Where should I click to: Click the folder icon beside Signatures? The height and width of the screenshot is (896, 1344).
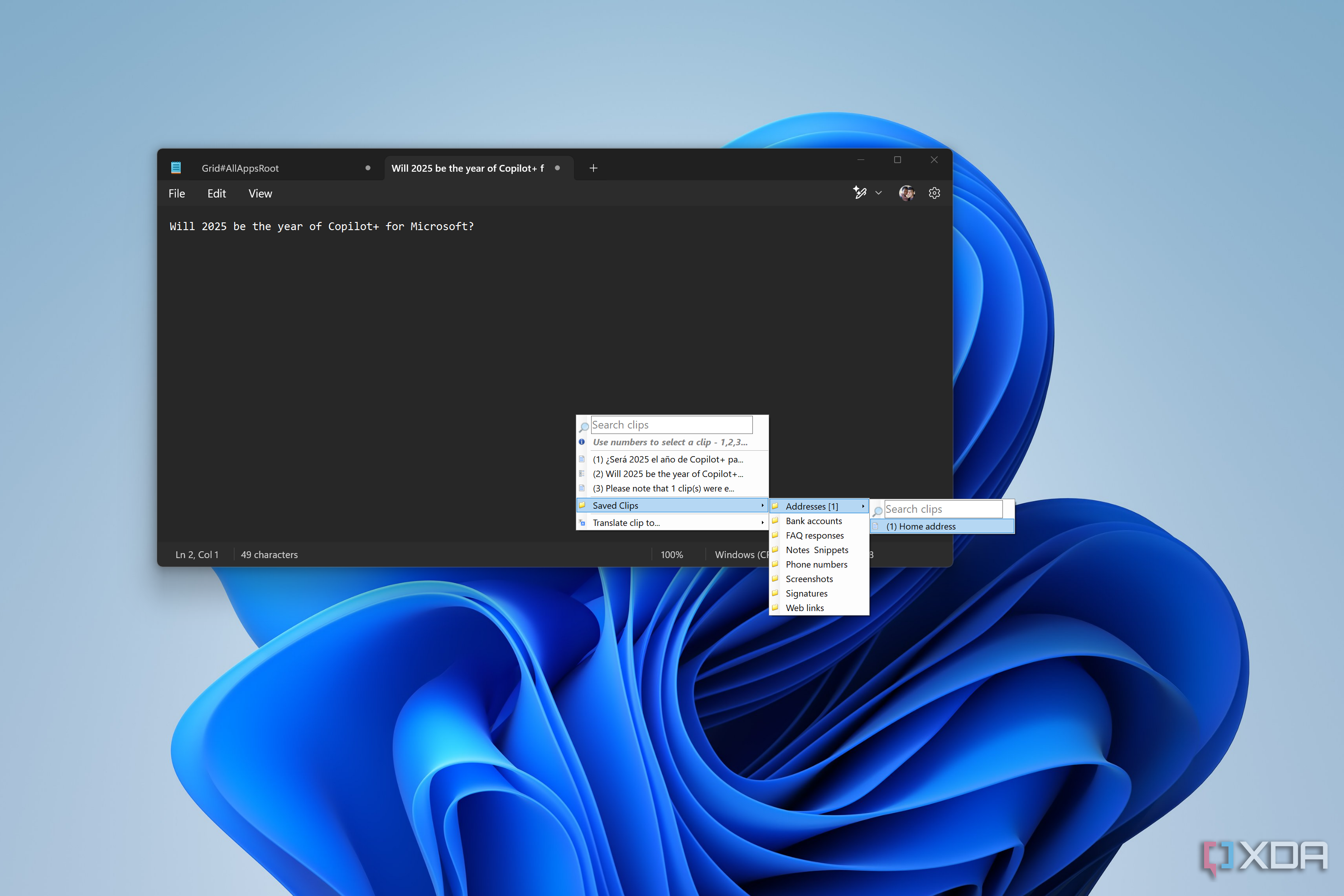[x=776, y=593]
